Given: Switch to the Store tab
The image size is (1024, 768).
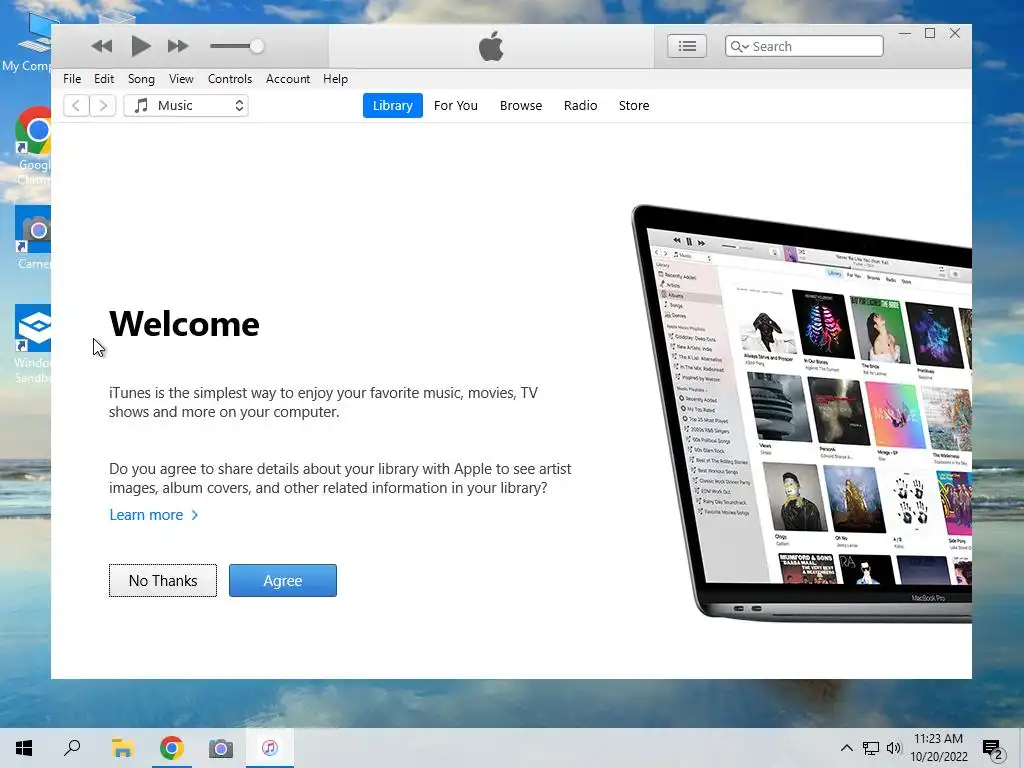Looking at the screenshot, I should point(633,105).
